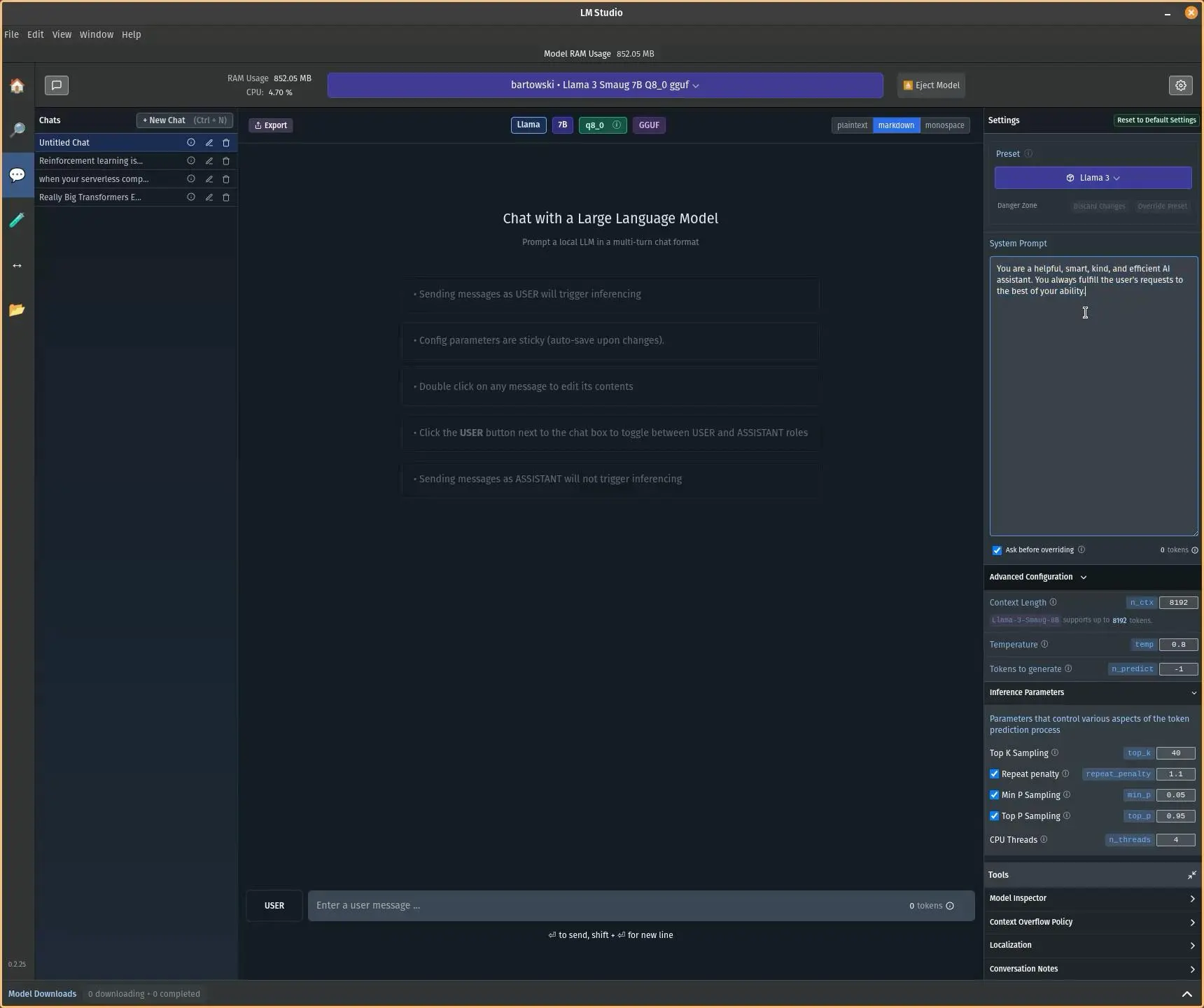Screen dimensions: 1204x1008
Task: Open the settings gear beside Eject Model
Action: pos(1180,85)
